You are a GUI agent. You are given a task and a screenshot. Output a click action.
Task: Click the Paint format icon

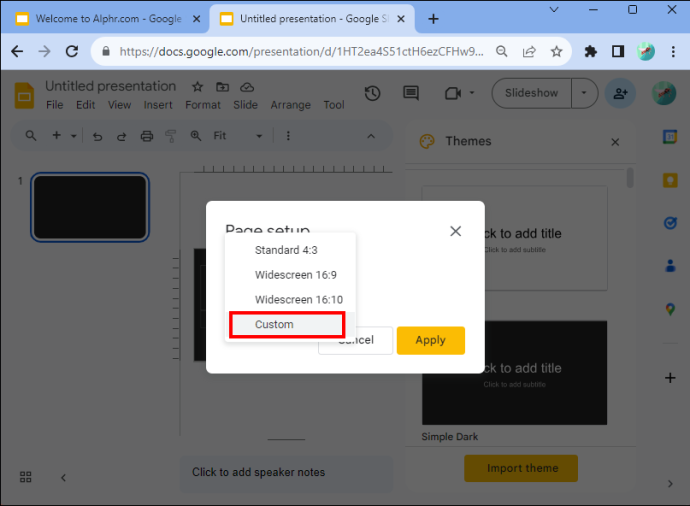tap(170, 136)
